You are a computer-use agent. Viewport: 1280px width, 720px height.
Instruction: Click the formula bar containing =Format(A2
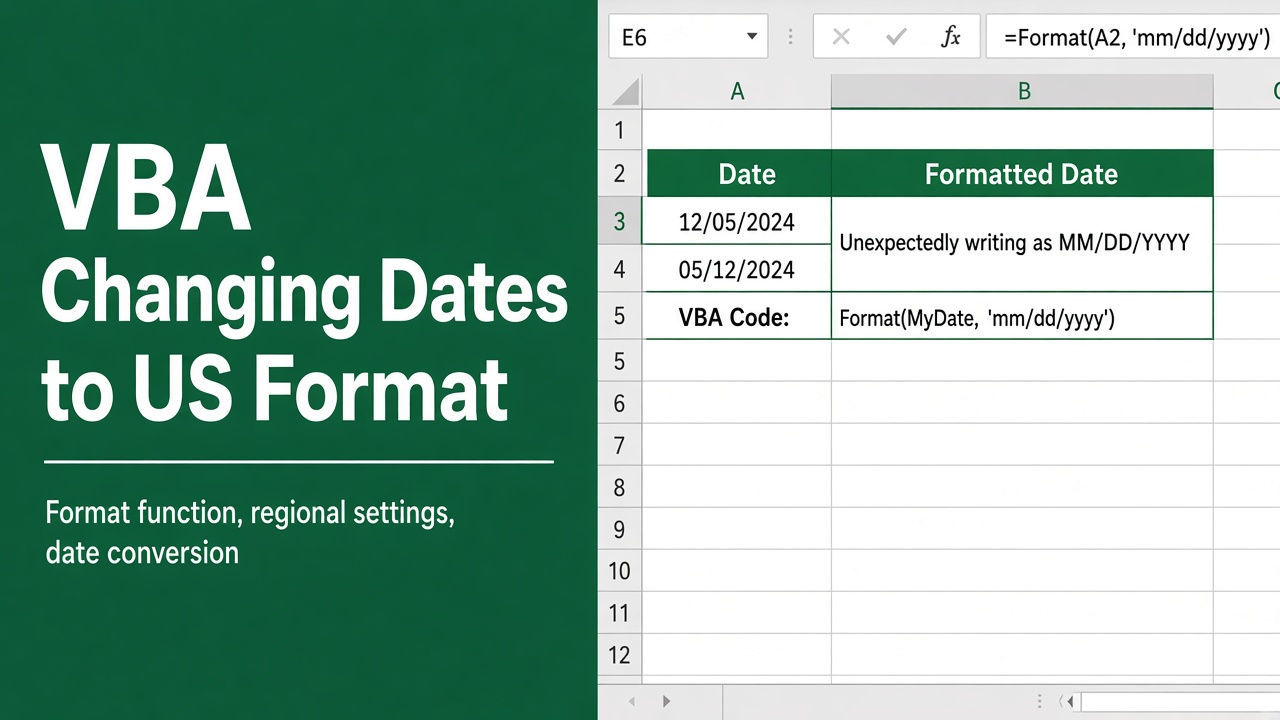point(1133,38)
